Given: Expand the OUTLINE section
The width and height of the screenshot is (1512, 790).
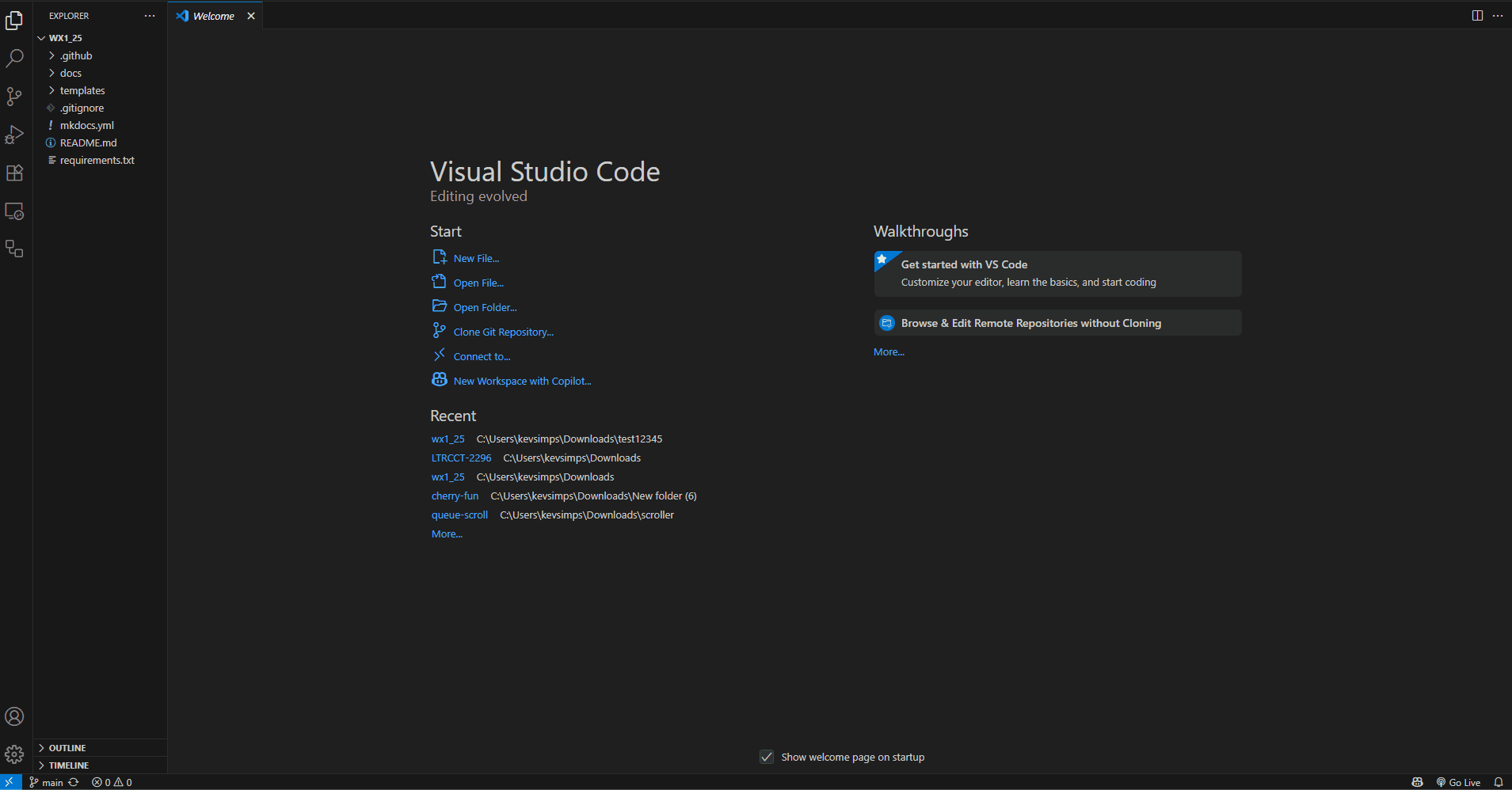Looking at the screenshot, I should pyautogui.click(x=67, y=748).
